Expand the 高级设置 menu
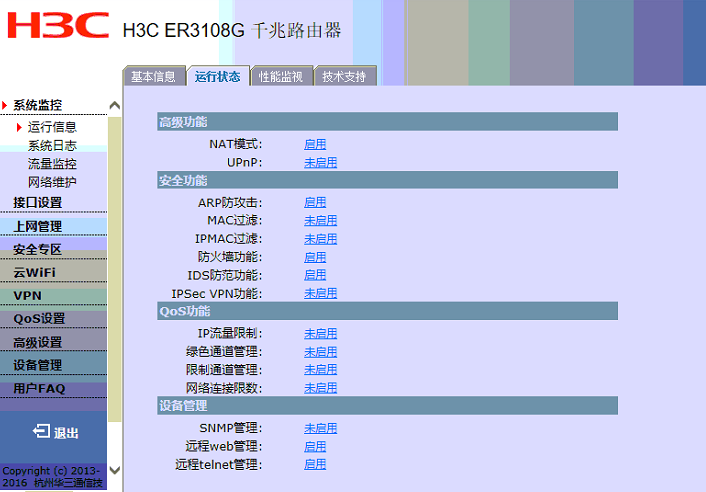 (x=38, y=342)
